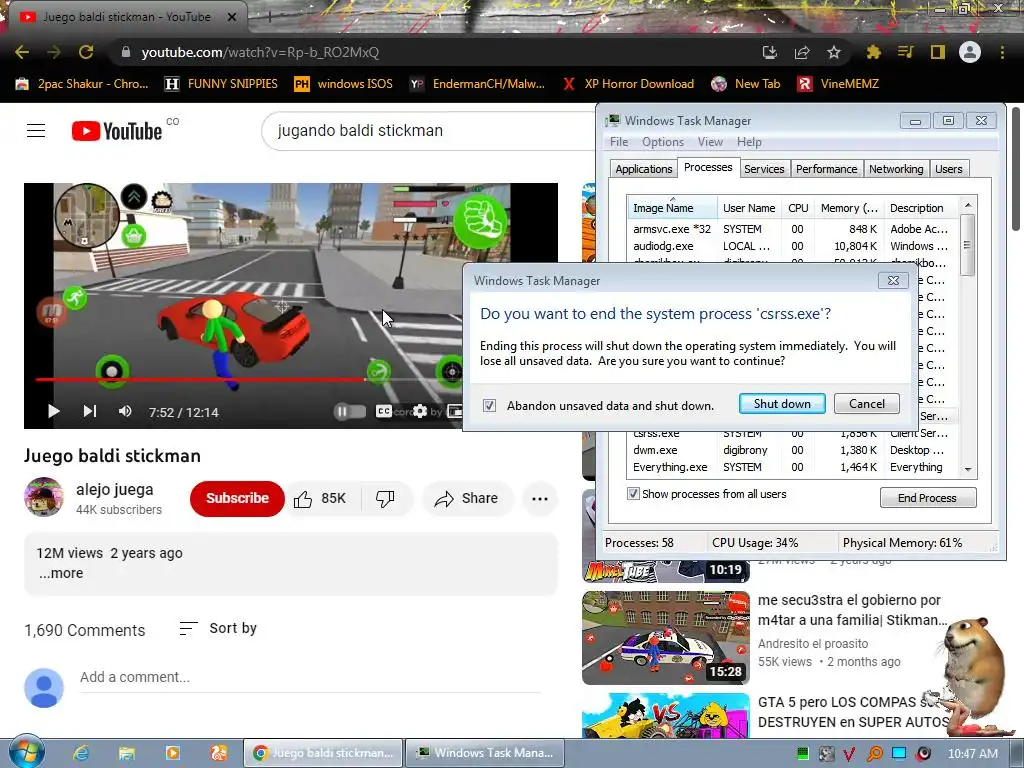Screen dimensions: 1024x768
Task: Sort processes by CPU column
Action: (798, 208)
